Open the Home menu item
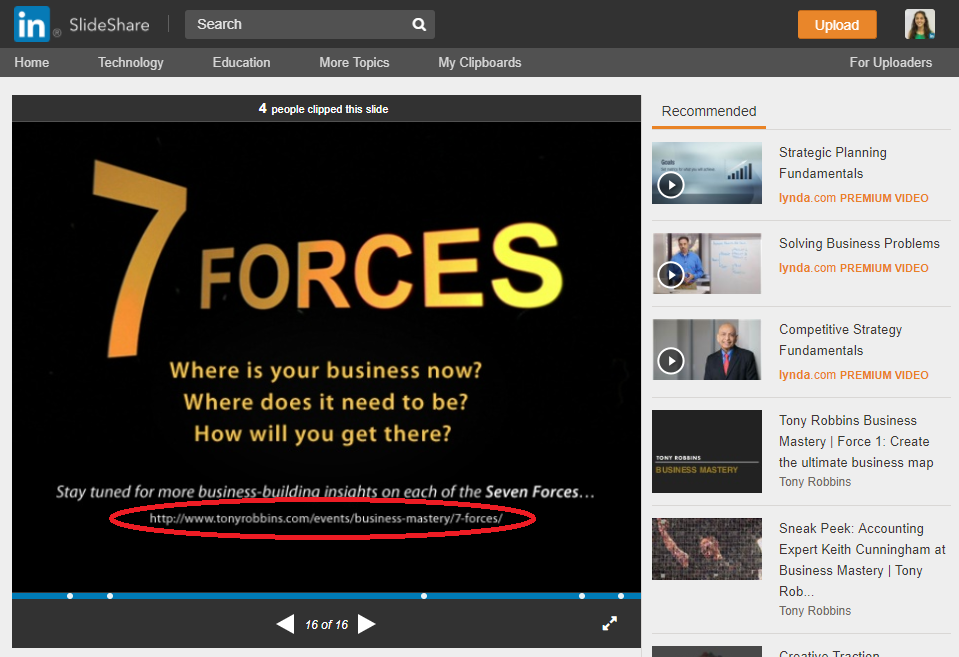Image resolution: width=959 pixels, height=657 pixels. 32,62
